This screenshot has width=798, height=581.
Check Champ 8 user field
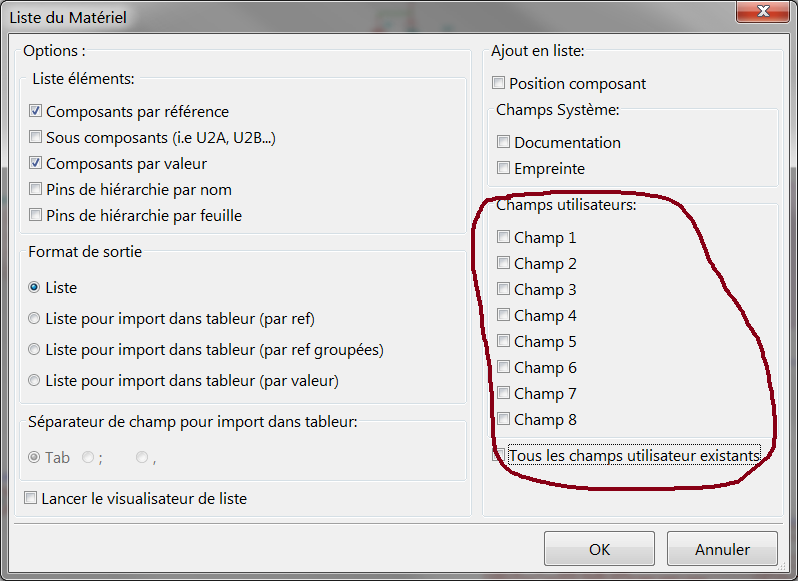tap(503, 418)
